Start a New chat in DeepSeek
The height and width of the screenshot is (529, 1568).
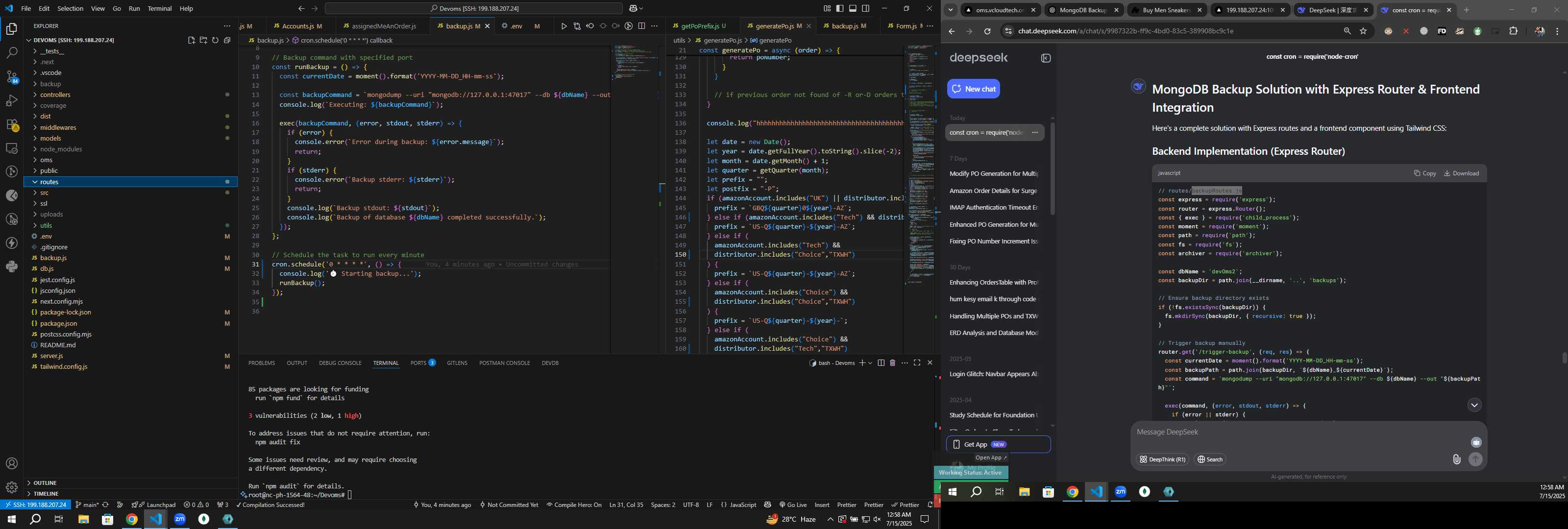coord(973,89)
